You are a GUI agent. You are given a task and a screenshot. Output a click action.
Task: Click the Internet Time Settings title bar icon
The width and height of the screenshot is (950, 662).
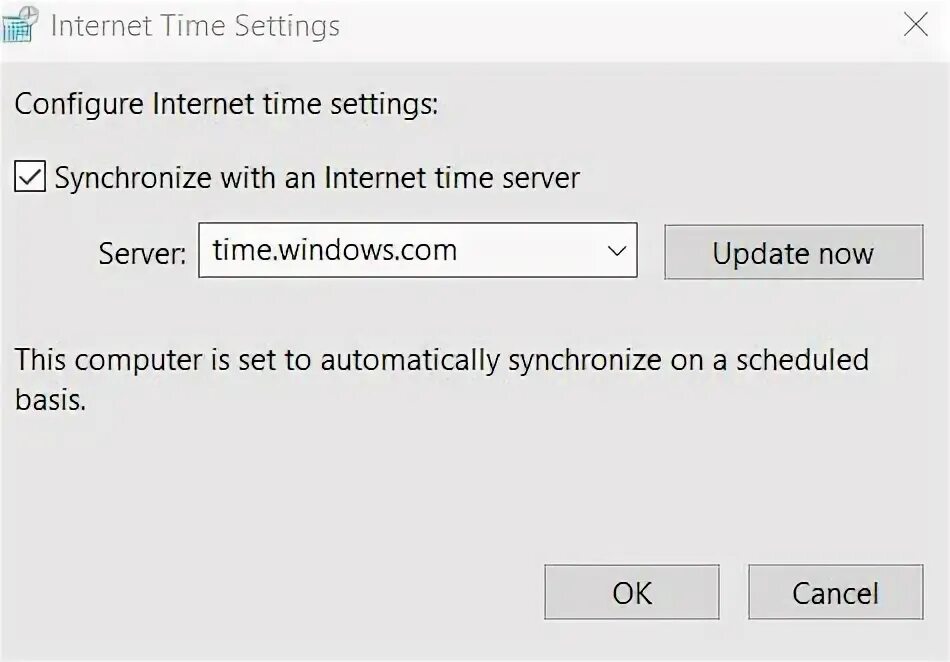tap(22, 25)
